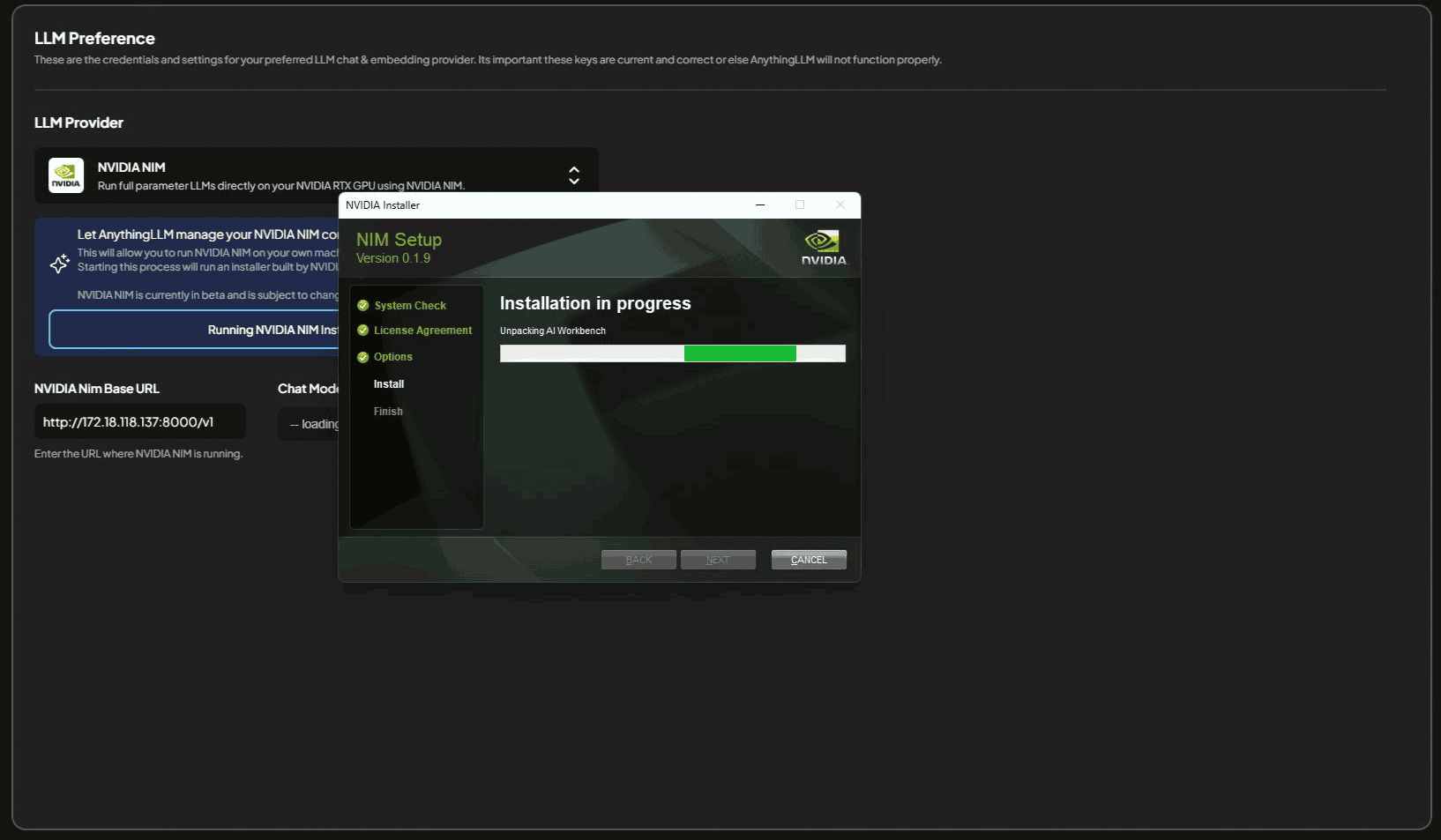1441x840 pixels.
Task: Select the License Agreement step label
Action: tap(422, 331)
